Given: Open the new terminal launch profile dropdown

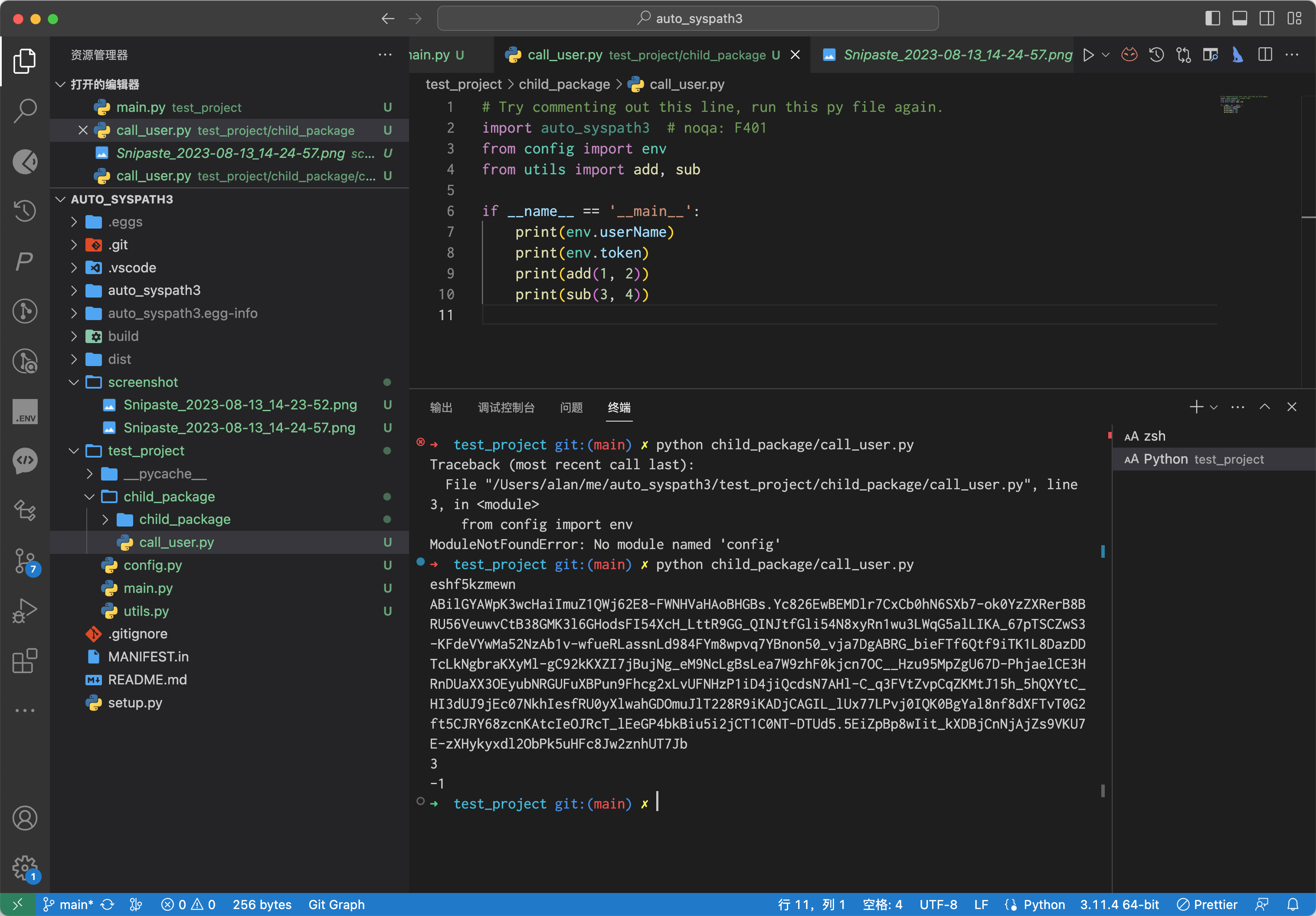Looking at the screenshot, I should coord(1214,407).
